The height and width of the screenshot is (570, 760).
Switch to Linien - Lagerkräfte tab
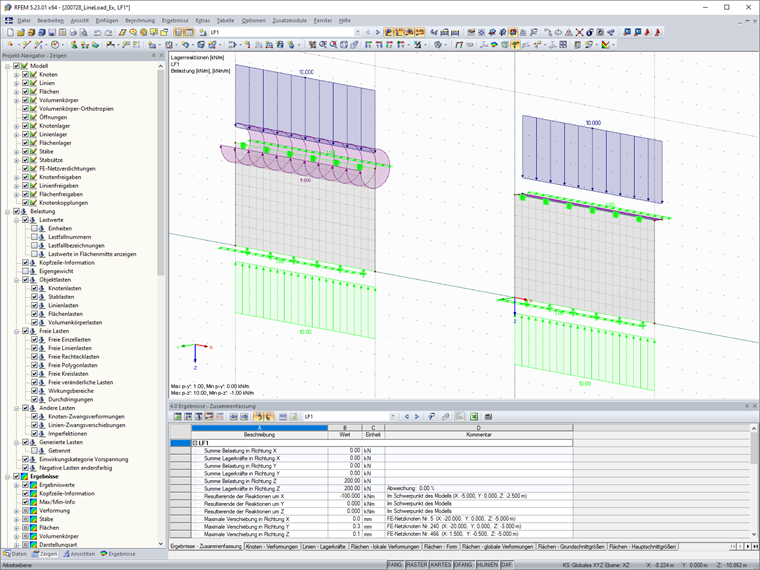pyautogui.click(x=324, y=547)
